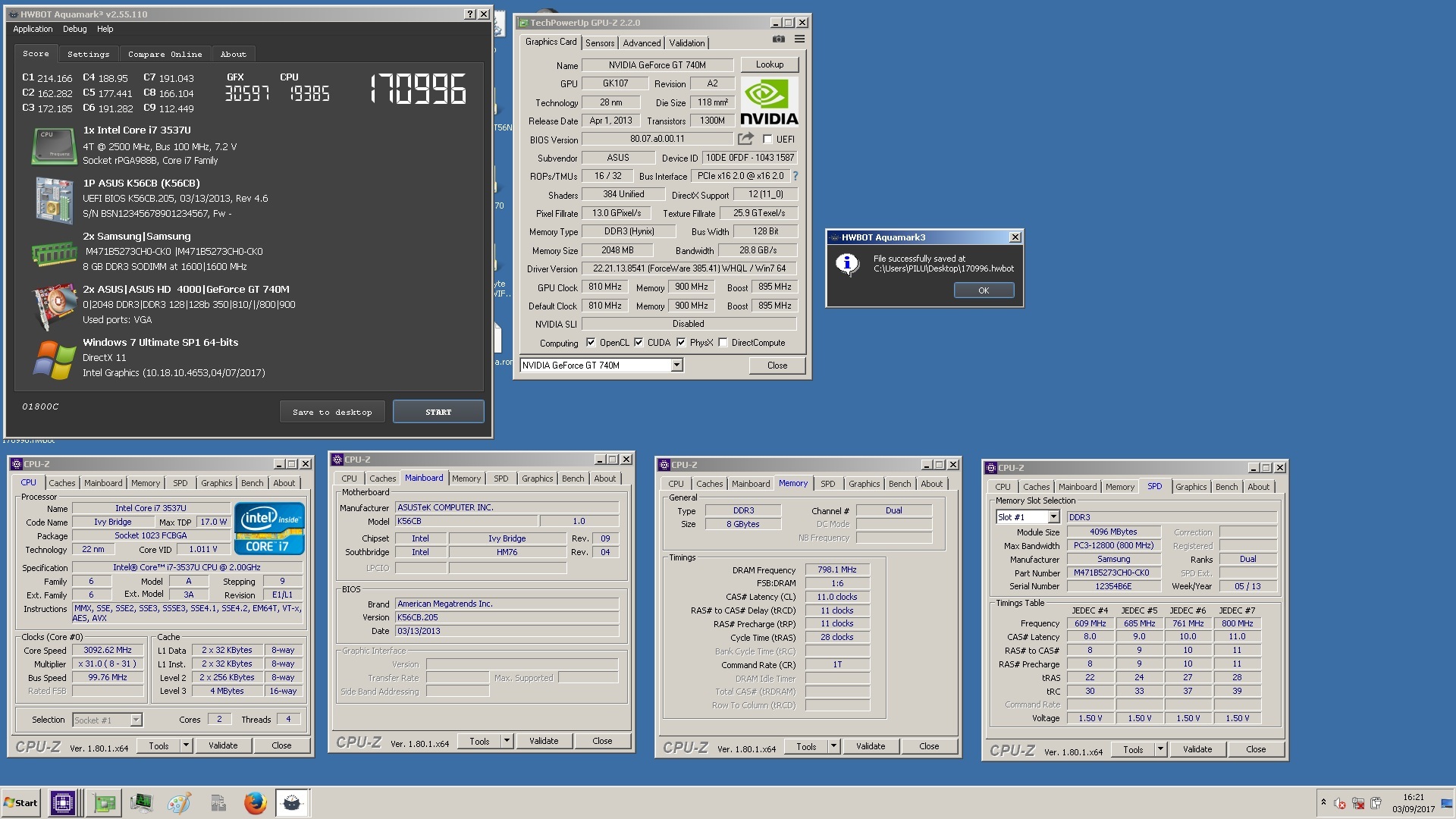Image resolution: width=1456 pixels, height=819 pixels.
Task: Click the Intel Core i7 logo in CPU-Z
Action: coord(269,529)
